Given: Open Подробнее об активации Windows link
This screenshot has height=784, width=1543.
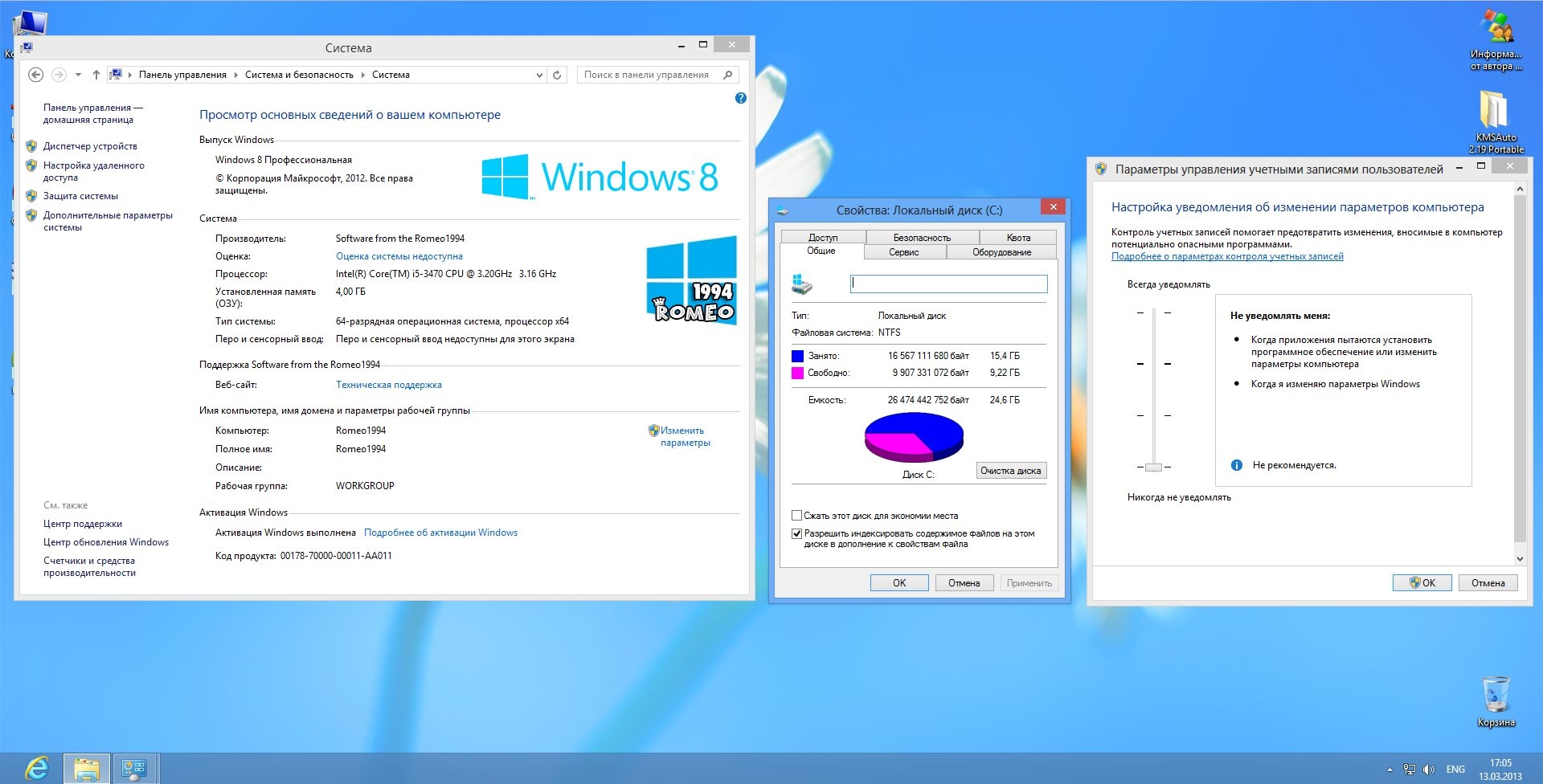Looking at the screenshot, I should tap(441, 533).
